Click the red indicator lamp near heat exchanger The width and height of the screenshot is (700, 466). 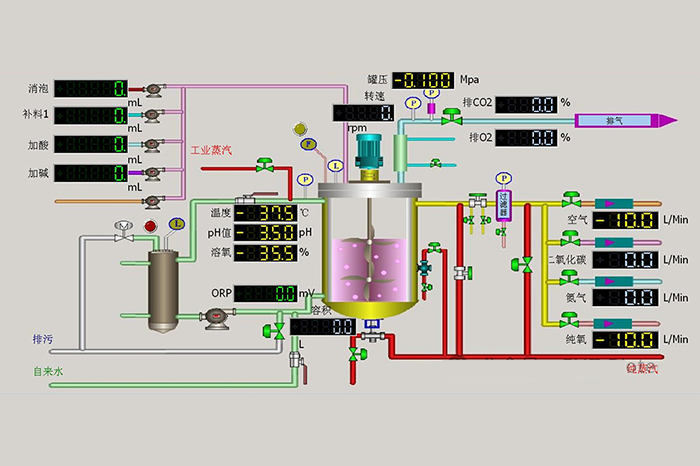point(151,226)
